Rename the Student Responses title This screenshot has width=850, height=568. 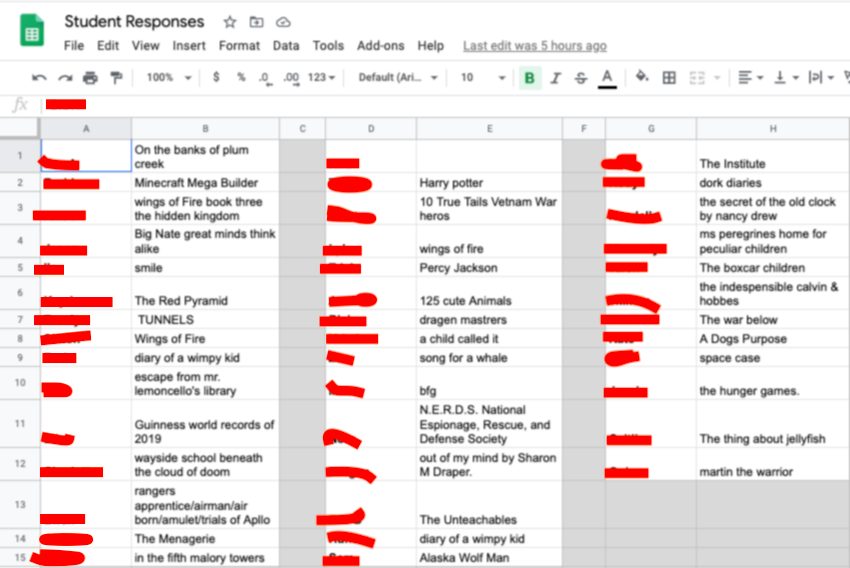134,22
